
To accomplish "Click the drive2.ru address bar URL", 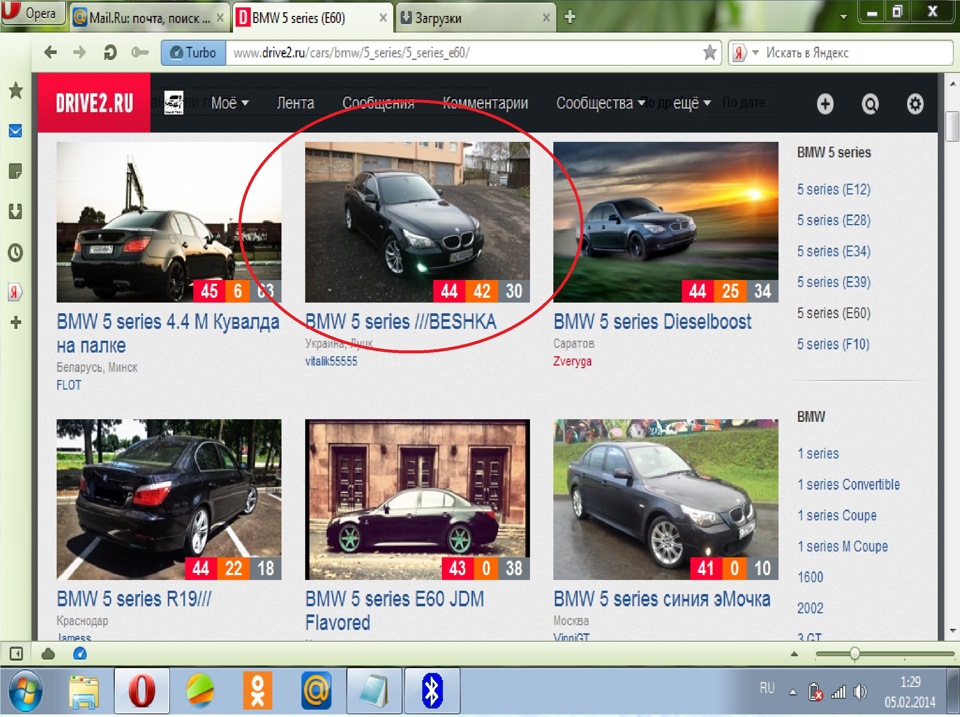I will tap(351, 53).
